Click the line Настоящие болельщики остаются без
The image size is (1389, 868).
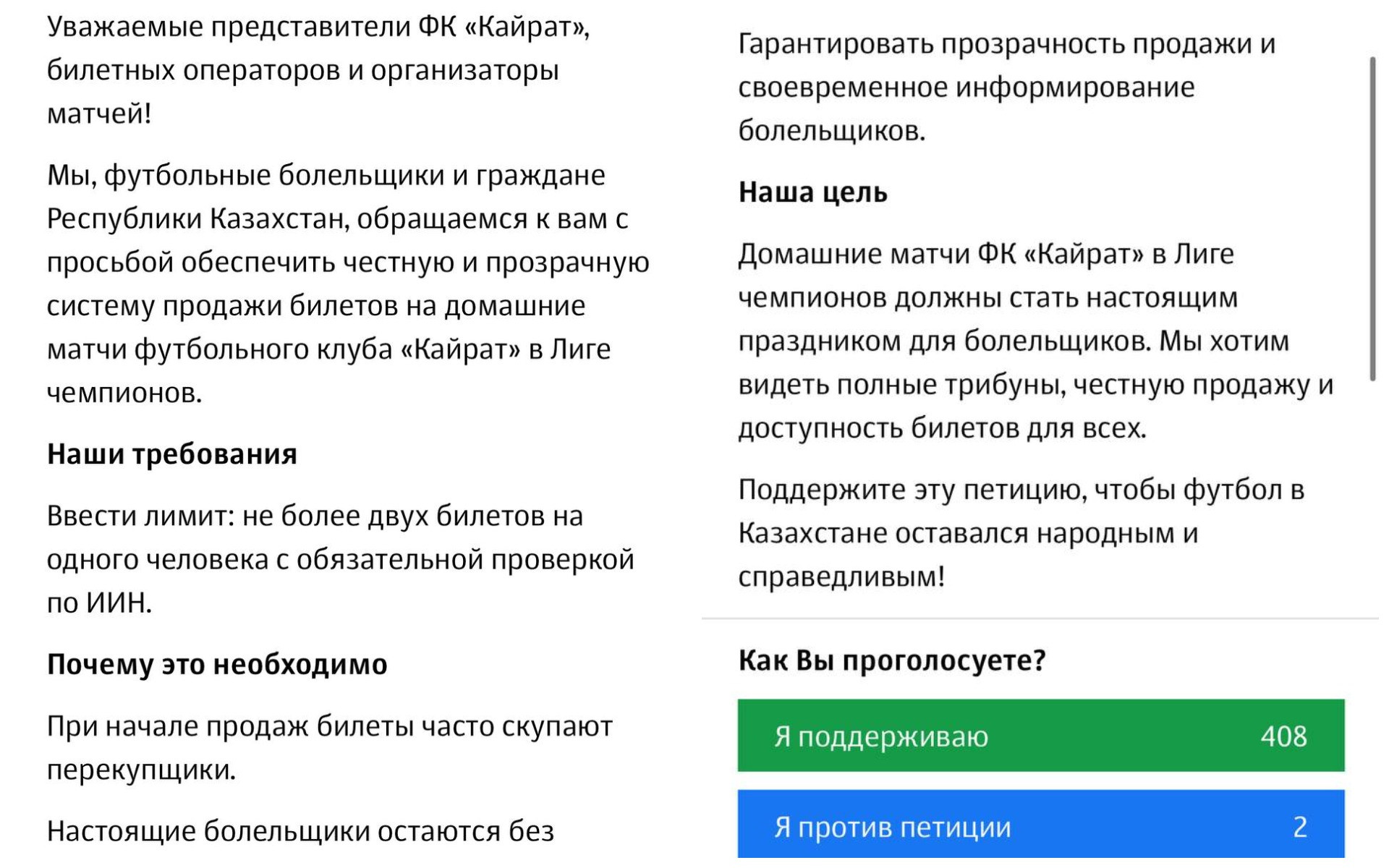300,832
